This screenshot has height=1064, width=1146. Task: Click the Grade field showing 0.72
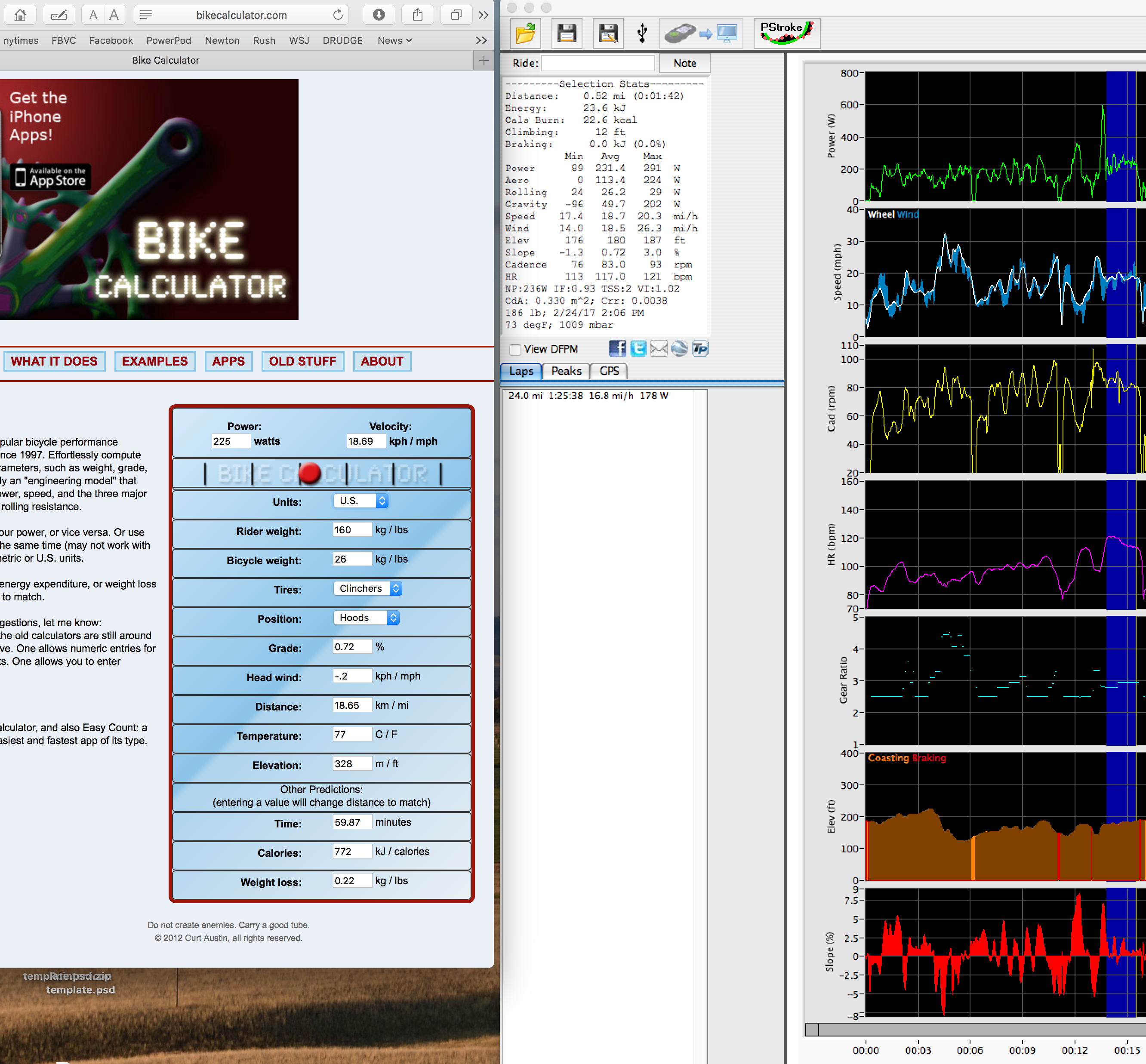click(x=352, y=646)
